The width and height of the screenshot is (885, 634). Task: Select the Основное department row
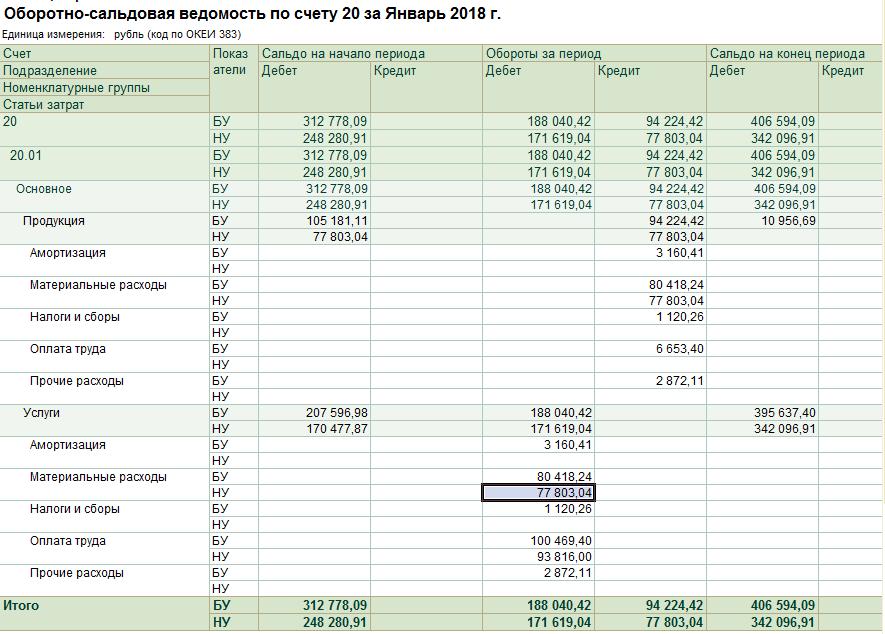pos(43,189)
